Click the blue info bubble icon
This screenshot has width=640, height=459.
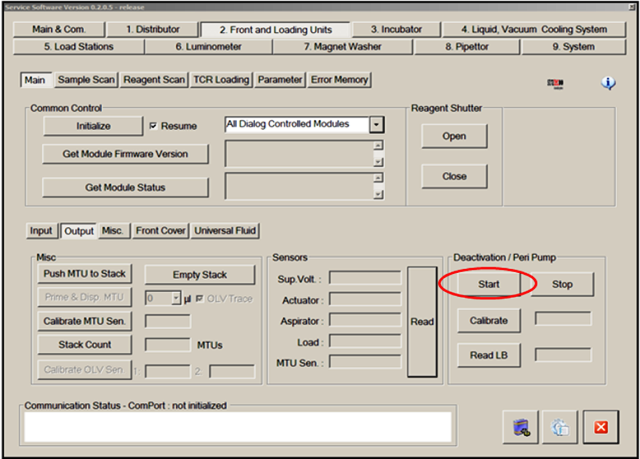[608, 83]
